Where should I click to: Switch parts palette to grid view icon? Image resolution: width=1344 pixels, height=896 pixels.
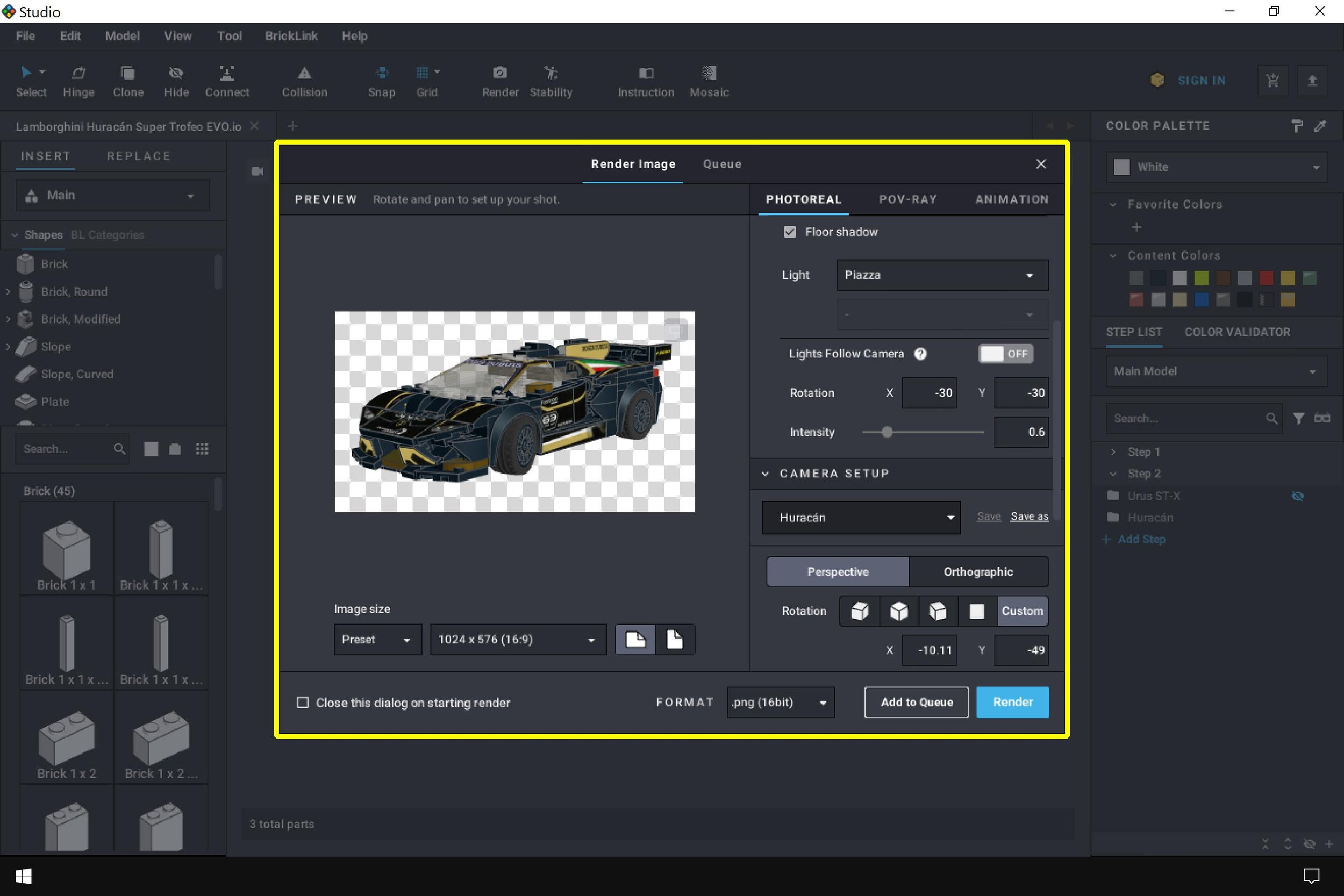202,449
